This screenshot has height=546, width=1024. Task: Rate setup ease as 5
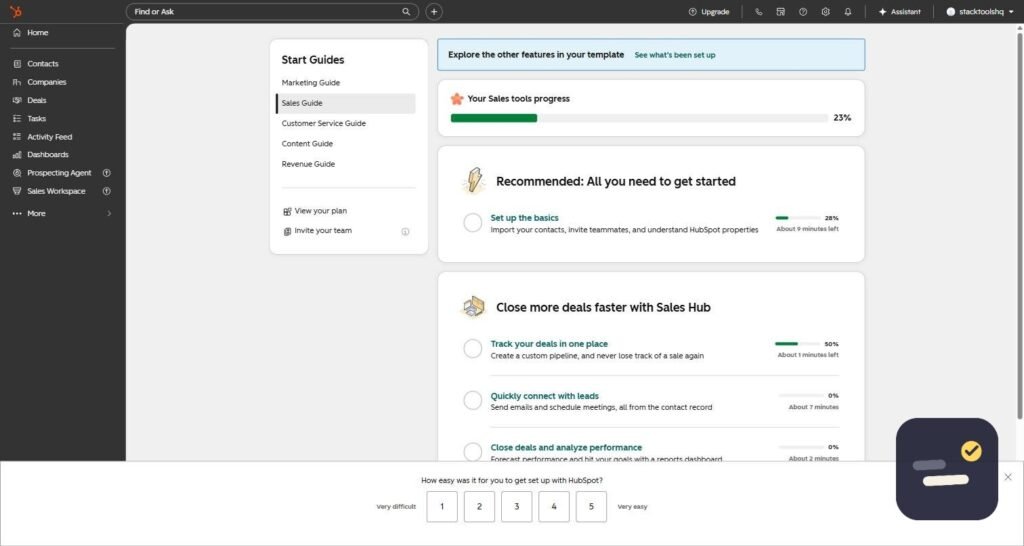pyautogui.click(x=591, y=507)
